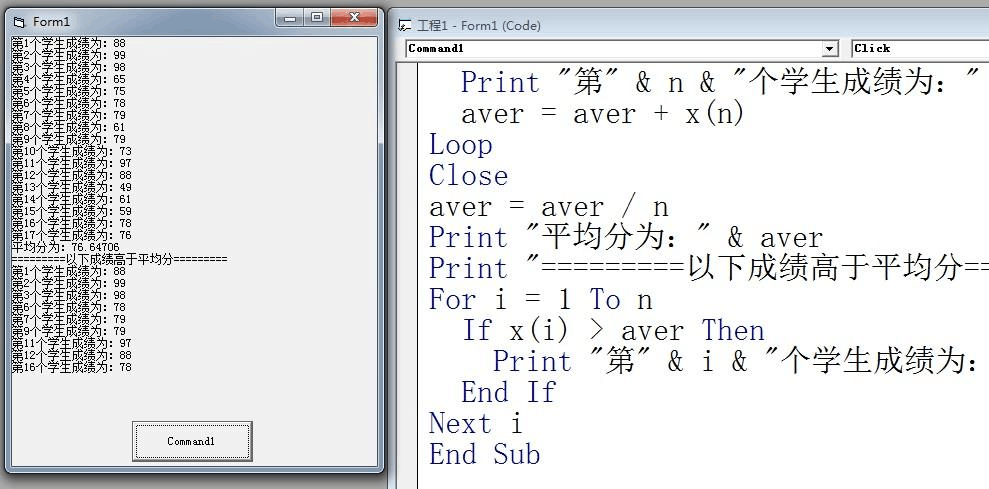Click output line 第8个学生成绩为: 61

pos(69,127)
